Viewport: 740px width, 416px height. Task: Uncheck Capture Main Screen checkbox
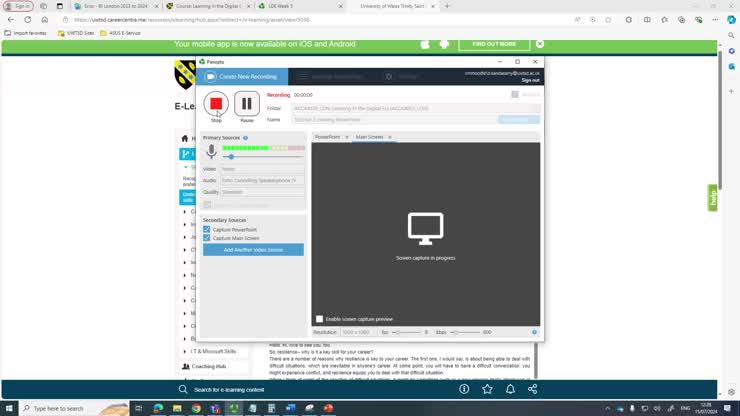tap(207, 238)
